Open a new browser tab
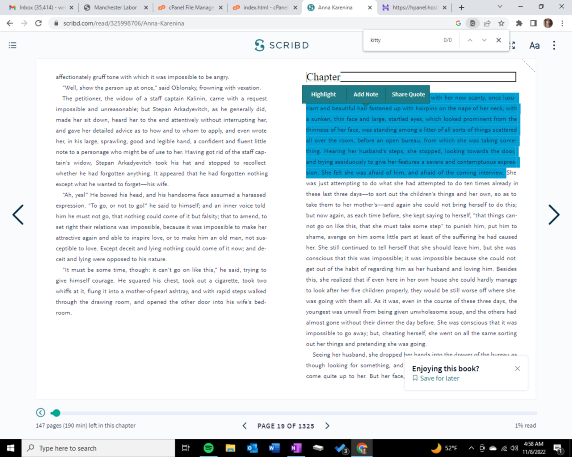 click(x=461, y=7)
